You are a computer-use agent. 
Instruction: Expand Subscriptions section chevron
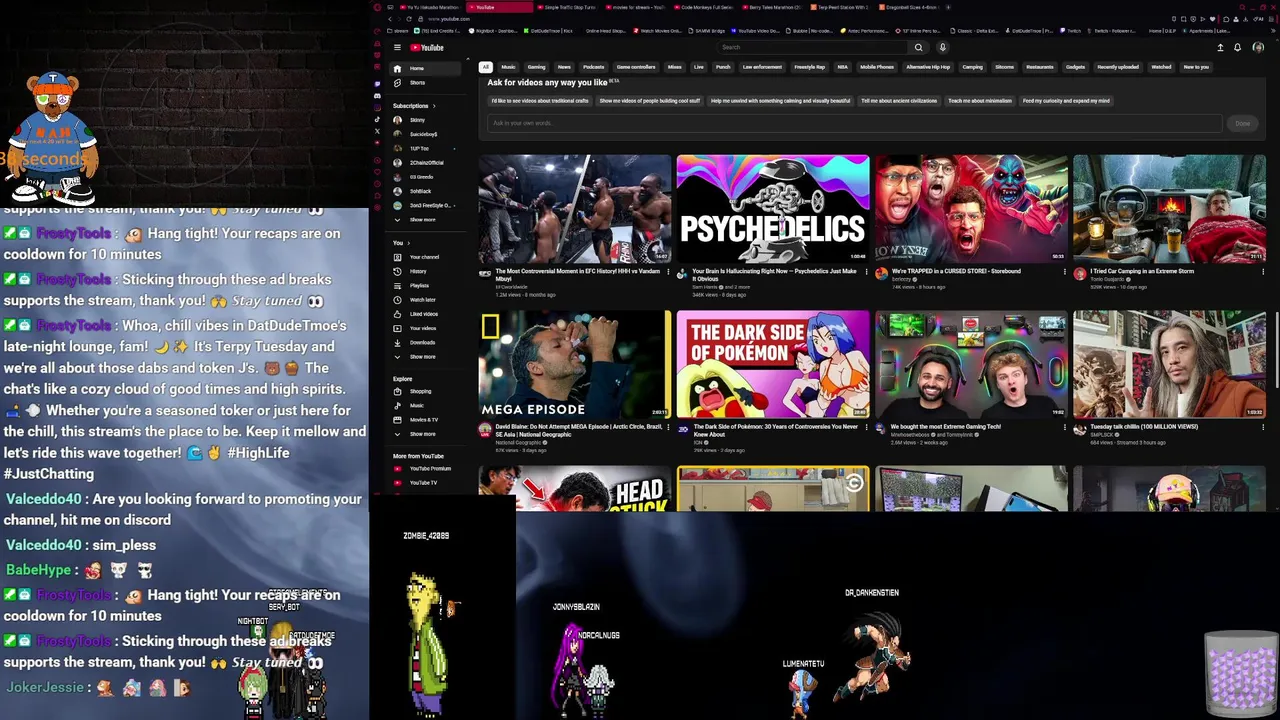(x=434, y=106)
